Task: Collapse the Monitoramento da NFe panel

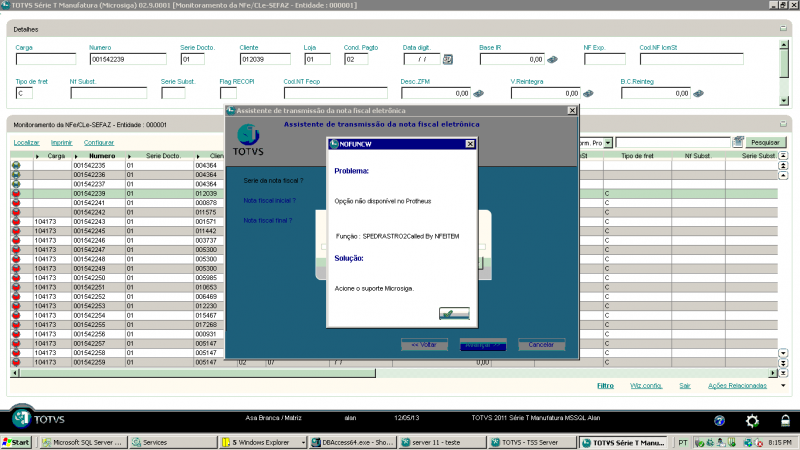Action: [x=783, y=124]
